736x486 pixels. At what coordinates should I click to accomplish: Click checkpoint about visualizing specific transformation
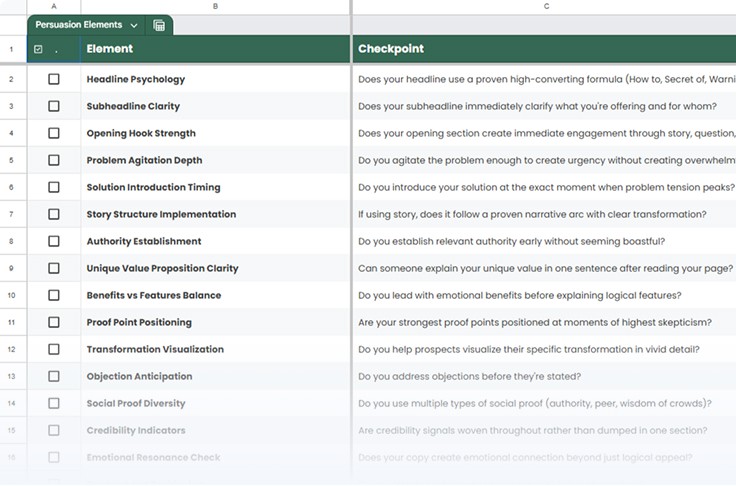[544, 349]
